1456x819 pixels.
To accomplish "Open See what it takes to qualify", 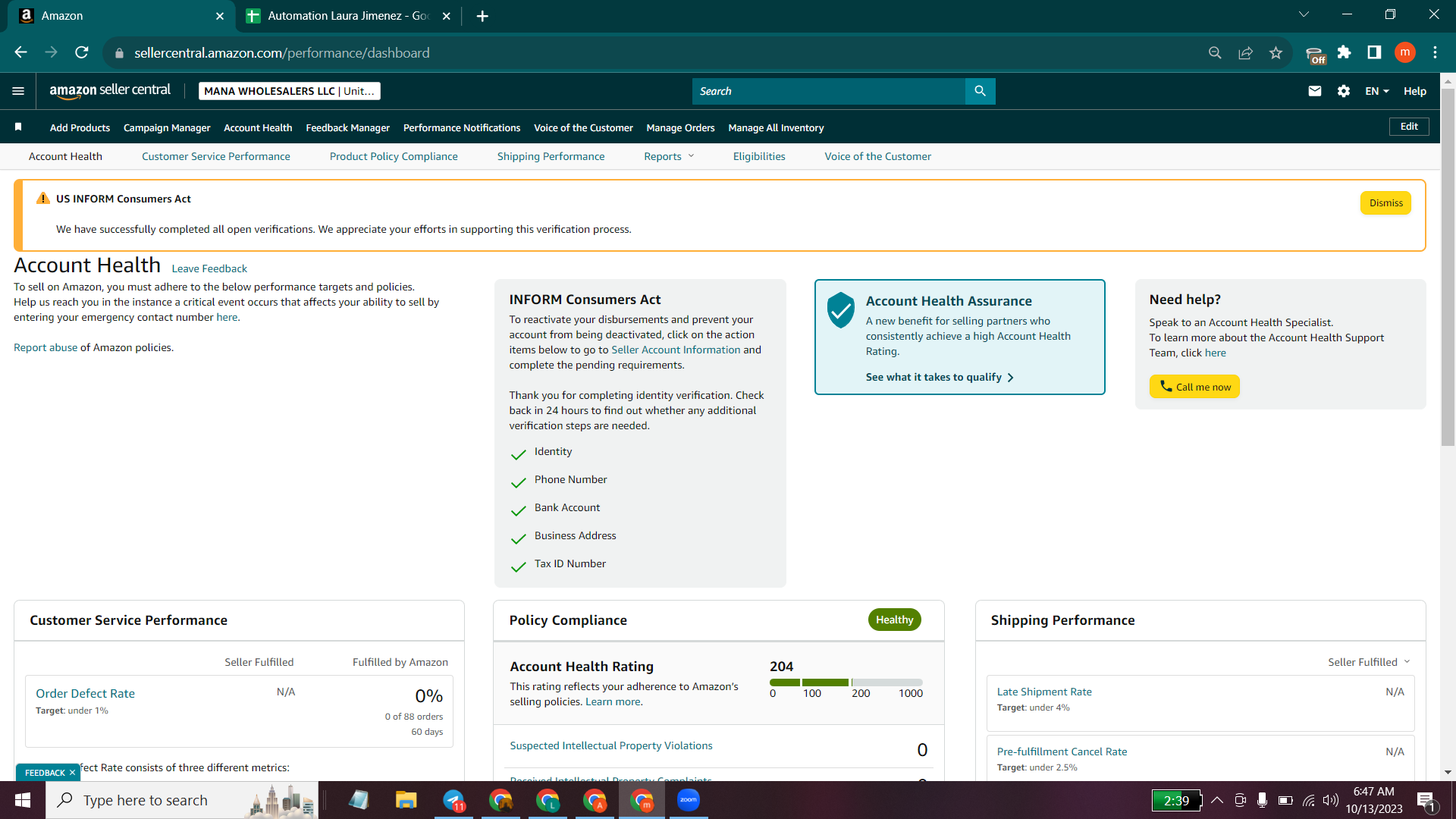I will [x=940, y=377].
